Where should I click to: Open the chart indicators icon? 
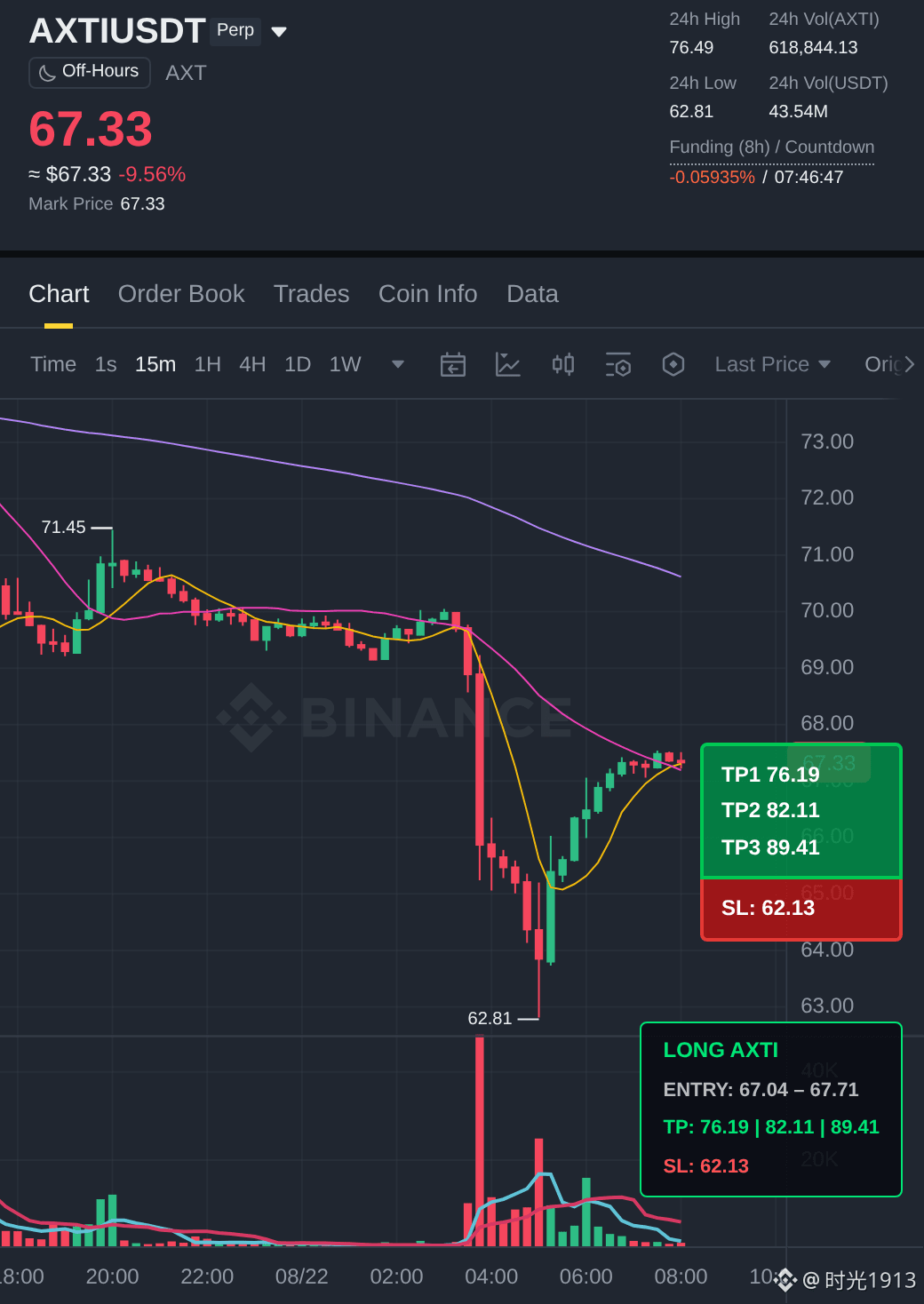508,364
